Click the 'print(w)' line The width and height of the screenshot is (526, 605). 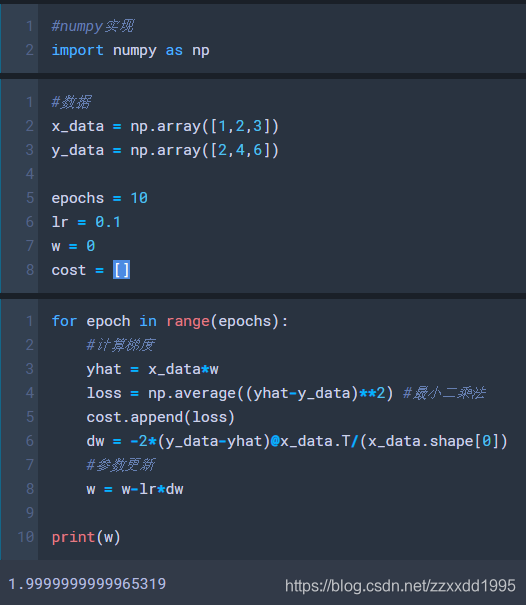click(x=86, y=537)
